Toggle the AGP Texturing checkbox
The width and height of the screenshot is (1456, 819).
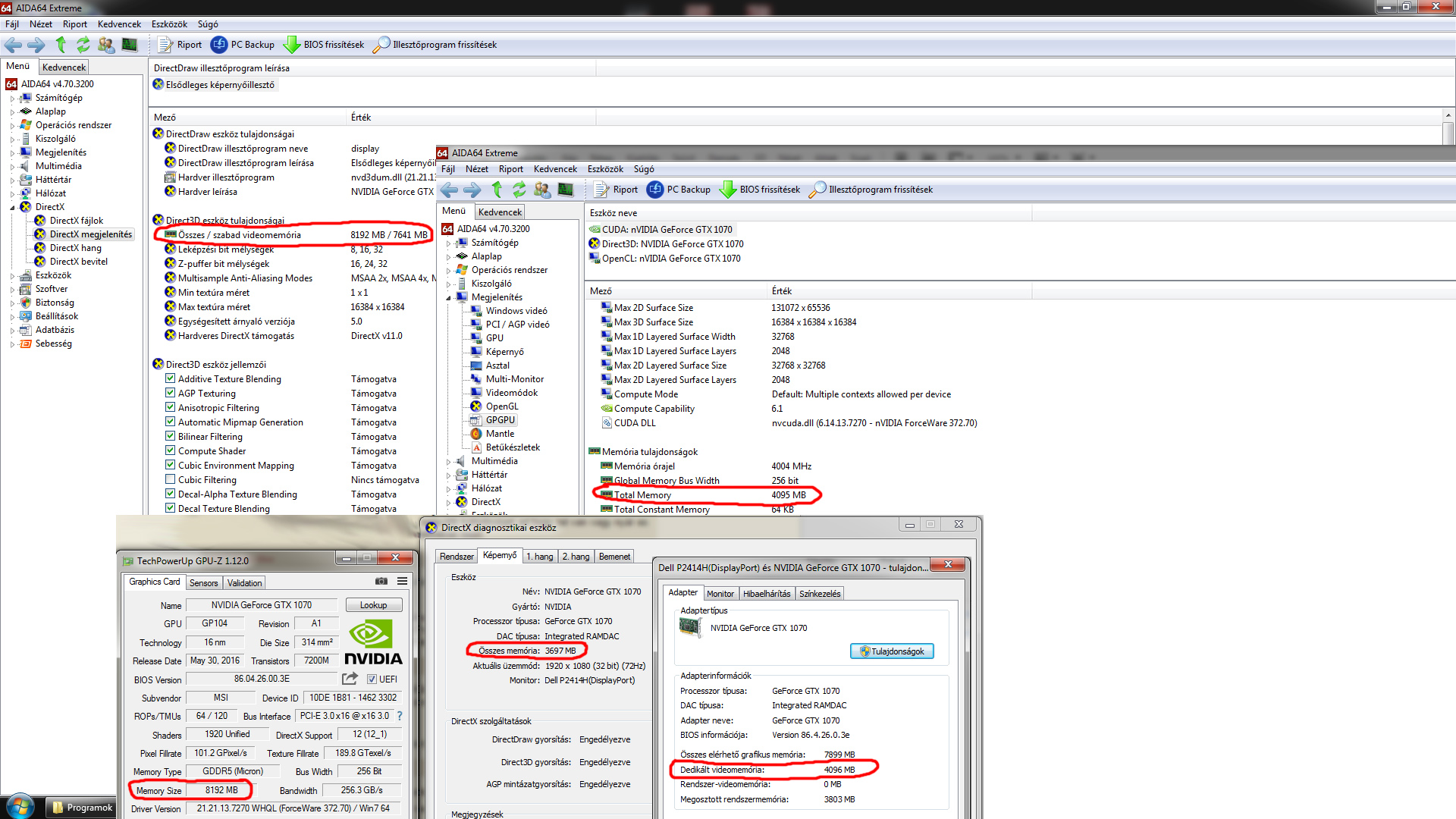[171, 393]
